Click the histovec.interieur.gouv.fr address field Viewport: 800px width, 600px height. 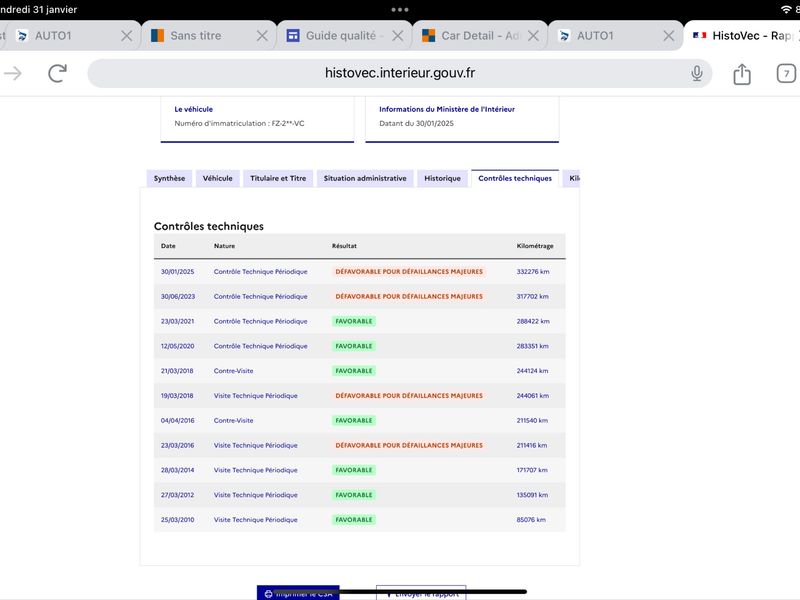[399, 73]
